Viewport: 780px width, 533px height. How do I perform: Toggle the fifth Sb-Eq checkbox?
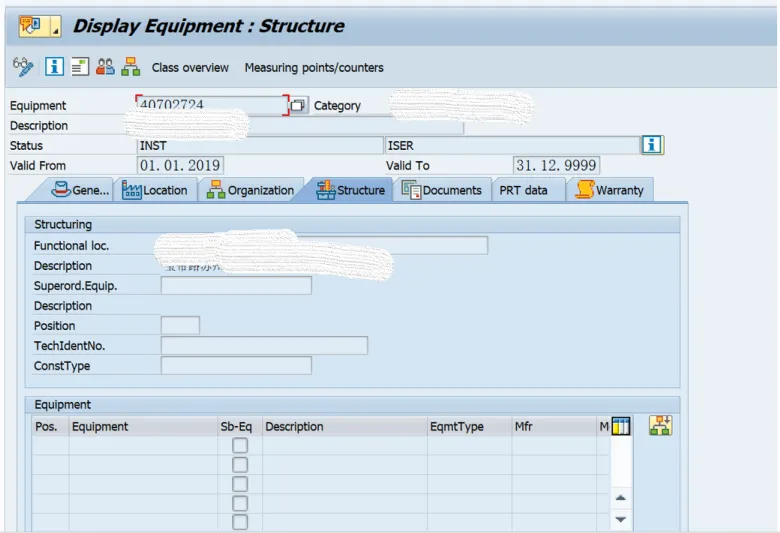click(240, 522)
